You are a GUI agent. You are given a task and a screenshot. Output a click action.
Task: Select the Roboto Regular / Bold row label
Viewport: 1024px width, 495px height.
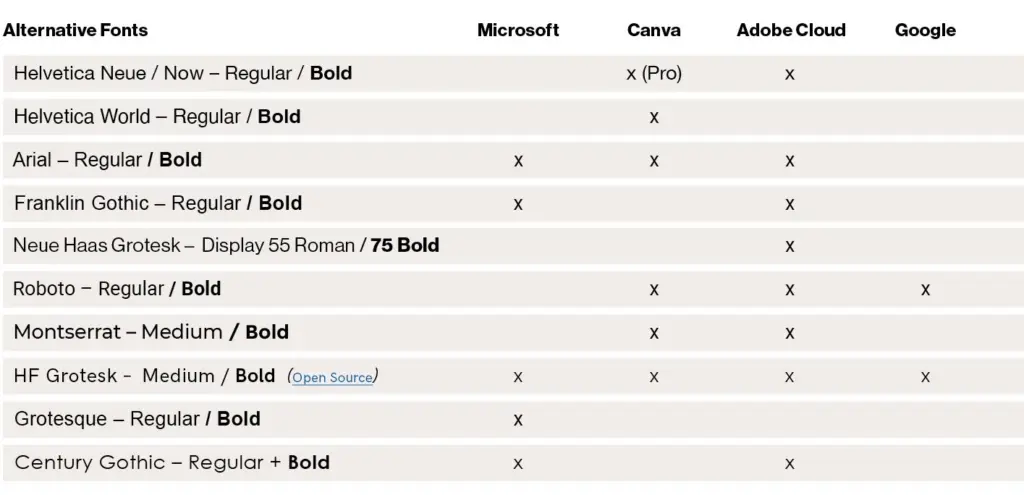click(x=117, y=289)
